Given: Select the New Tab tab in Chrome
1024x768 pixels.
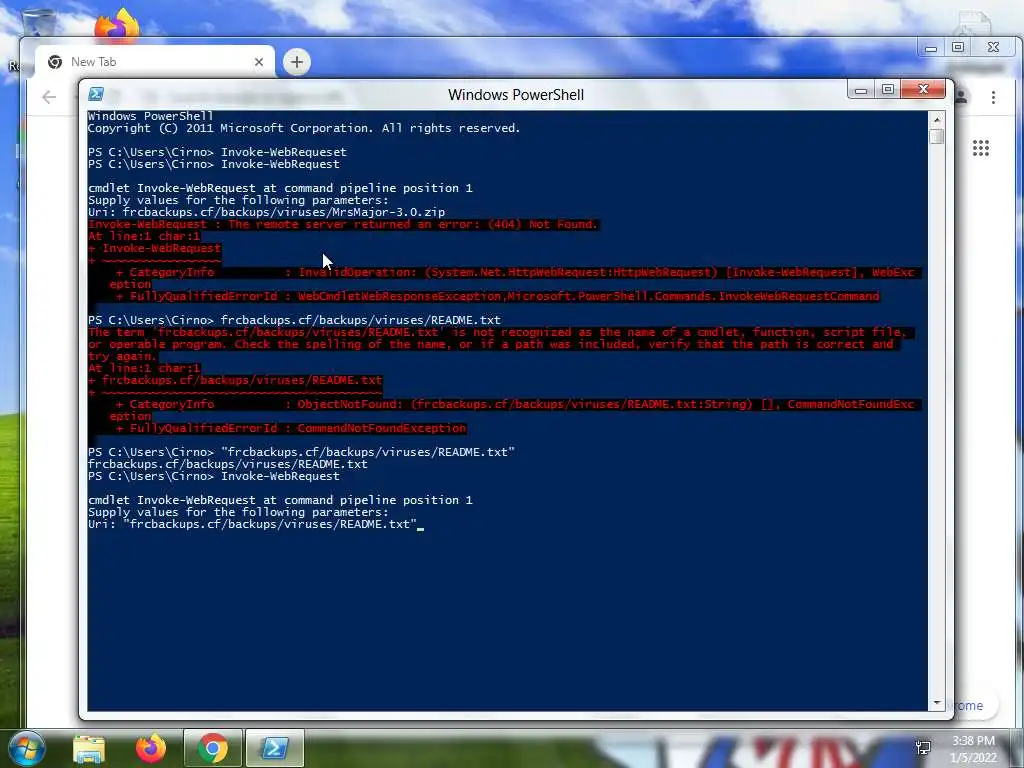Looking at the screenshot, I should (155, 62).
